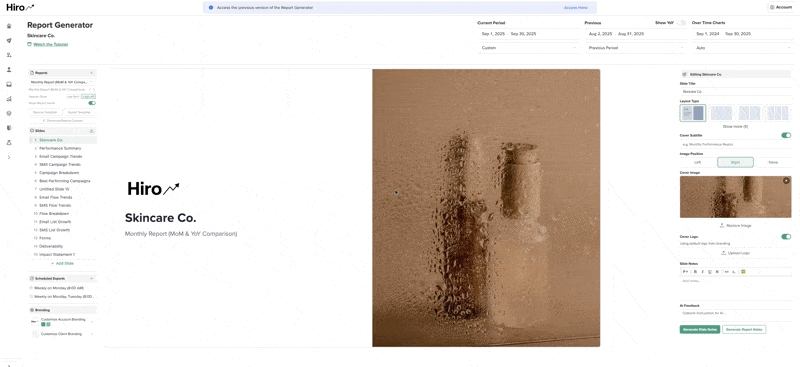
Task: Click the Previous period date range field
Action: (x=635, y=34)
